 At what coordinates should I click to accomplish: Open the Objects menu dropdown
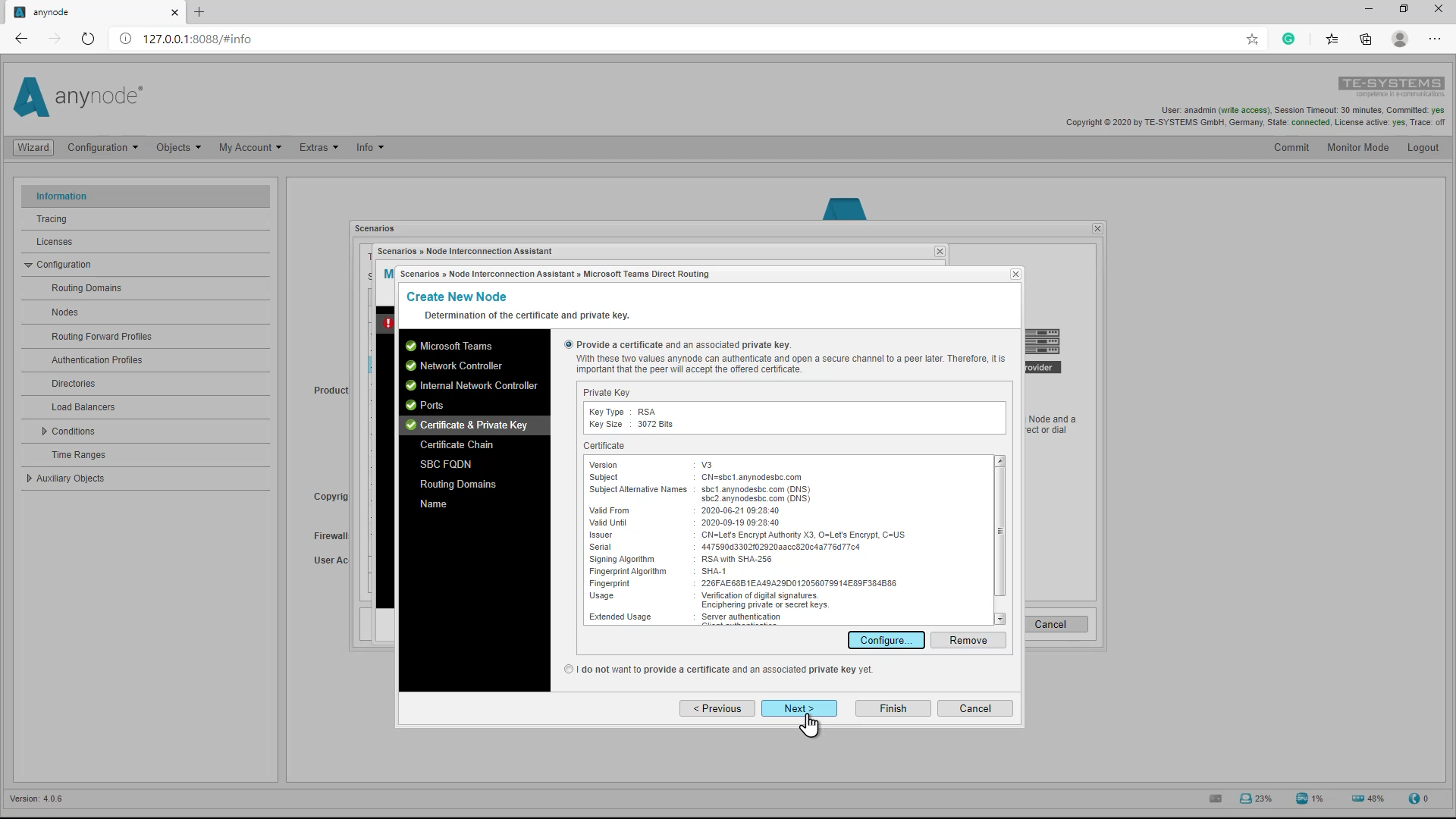pyautogui.click(x=178, y=147)
